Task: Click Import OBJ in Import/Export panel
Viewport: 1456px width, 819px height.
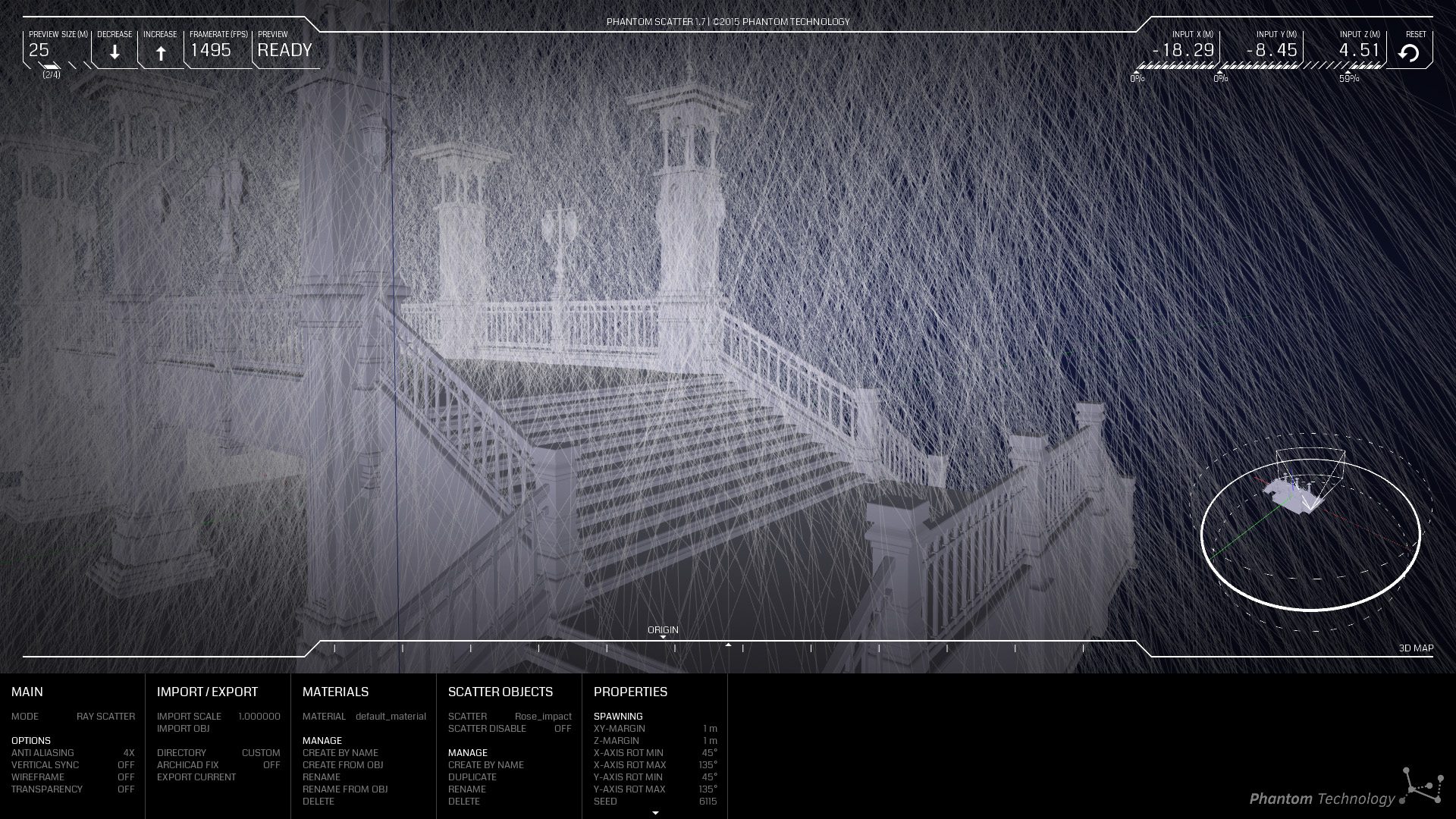Action: (183, 729)
